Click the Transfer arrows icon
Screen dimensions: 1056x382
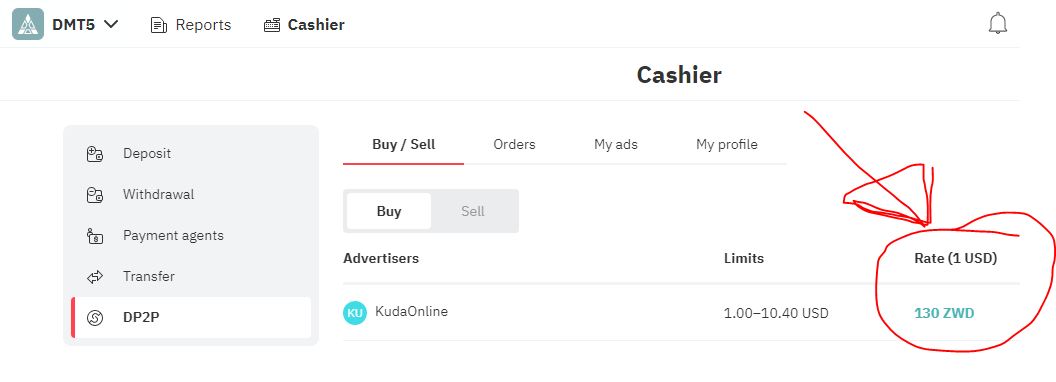pyautogui.click(x=95, y=277)
